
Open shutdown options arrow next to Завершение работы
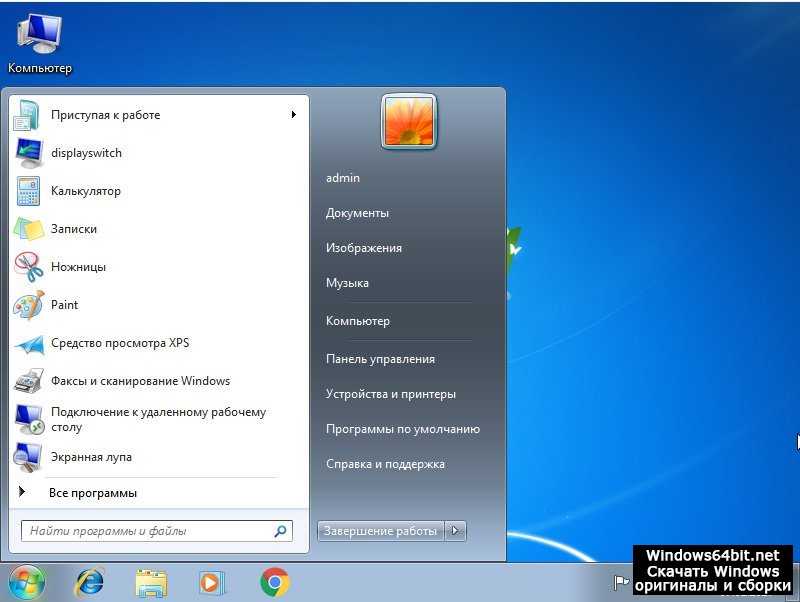(456, 531)
